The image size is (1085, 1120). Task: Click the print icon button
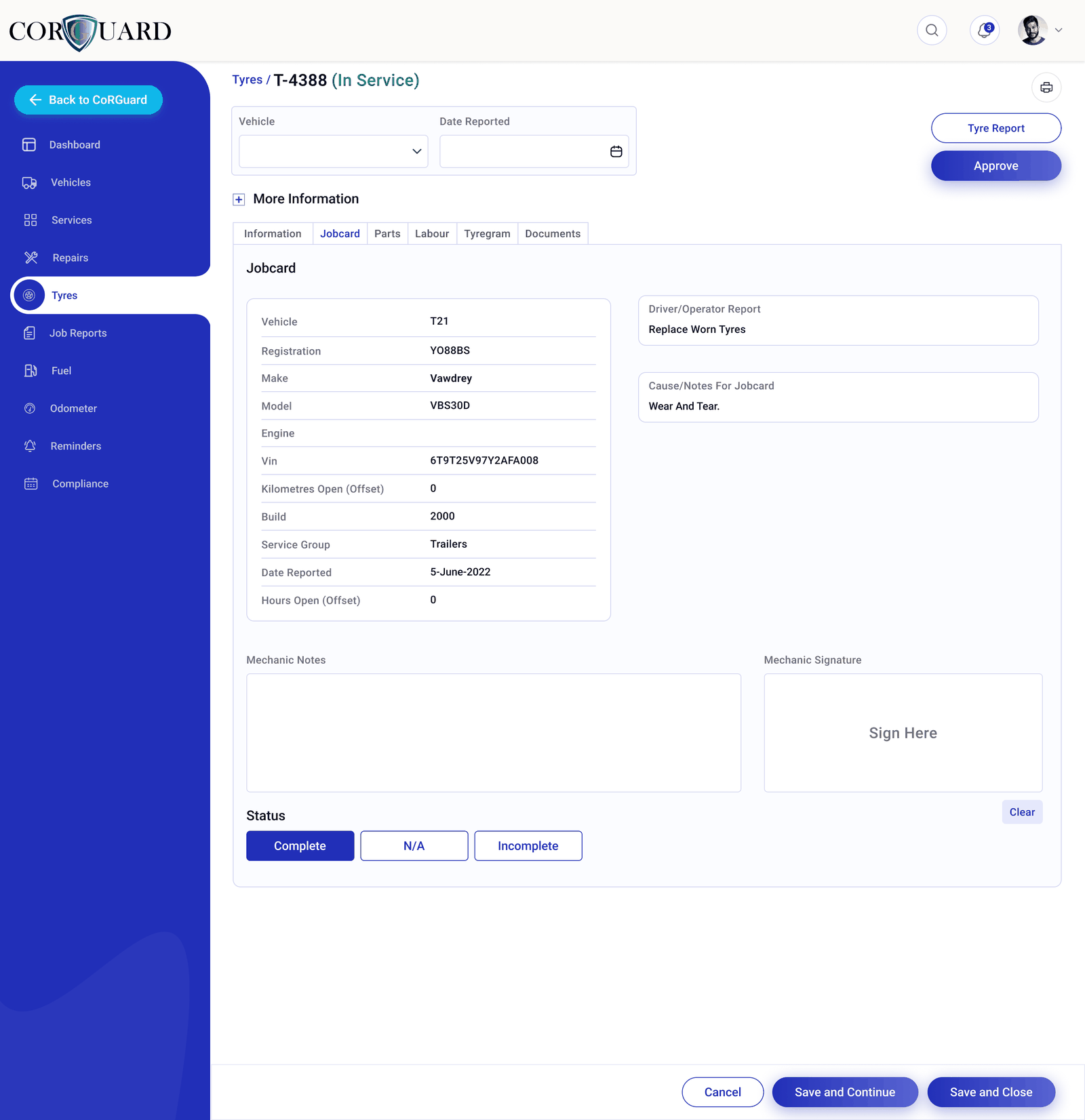[1046, 87]
